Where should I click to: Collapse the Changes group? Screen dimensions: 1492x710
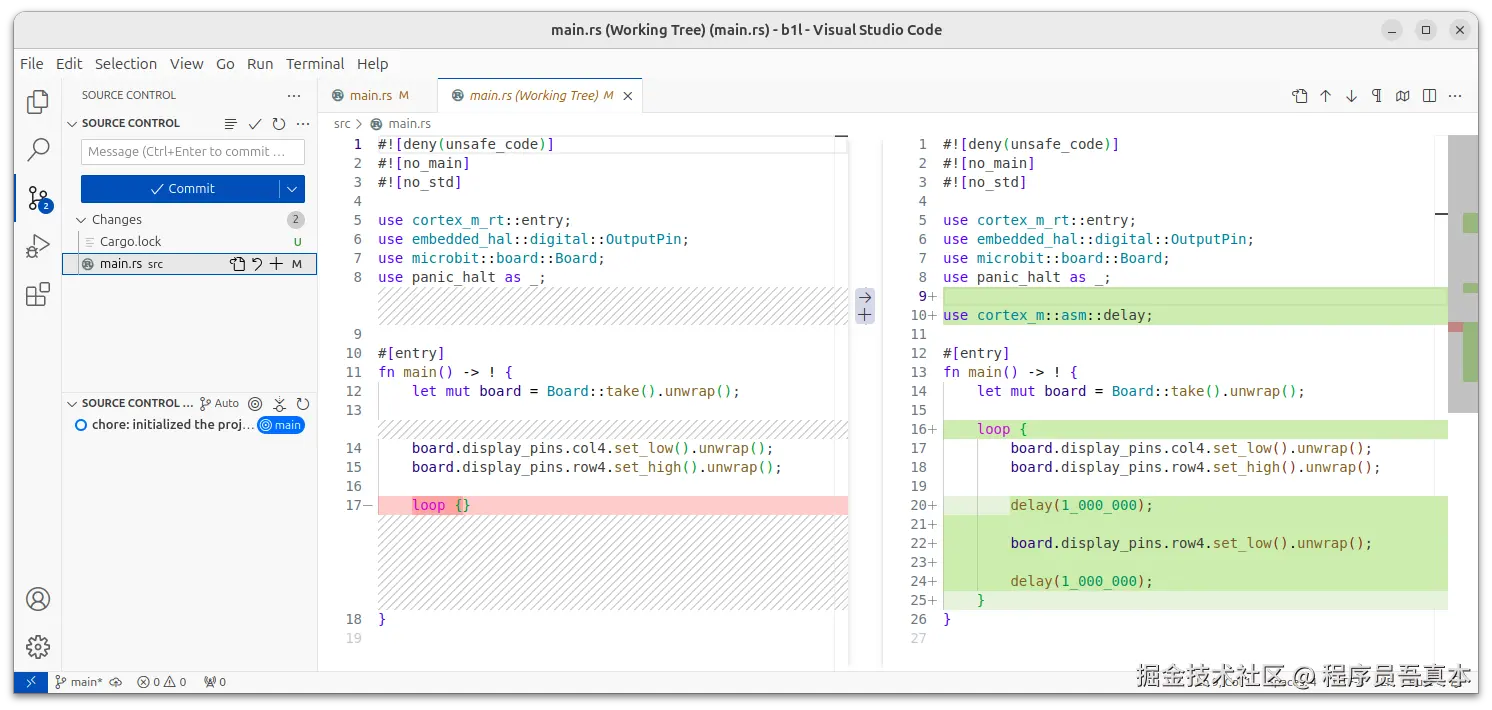(x=81, y=220)
